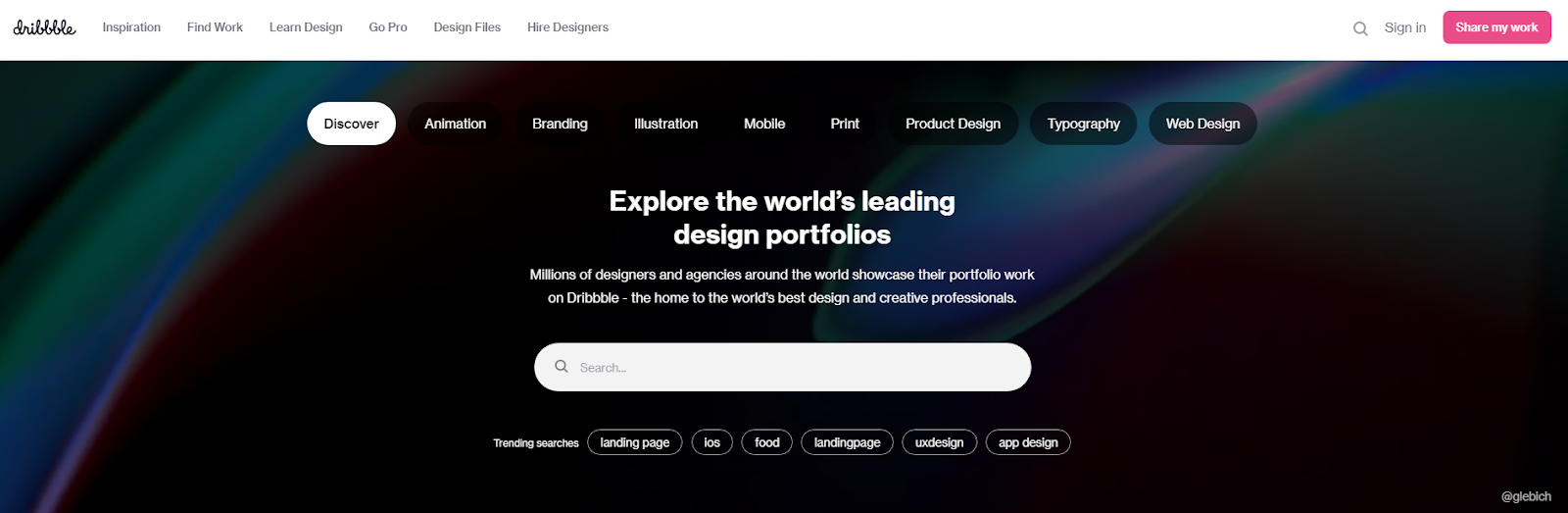The image size is (1568, 513).
Task: Open search via header magnifier icon
Action: (x=1360, y=28)
